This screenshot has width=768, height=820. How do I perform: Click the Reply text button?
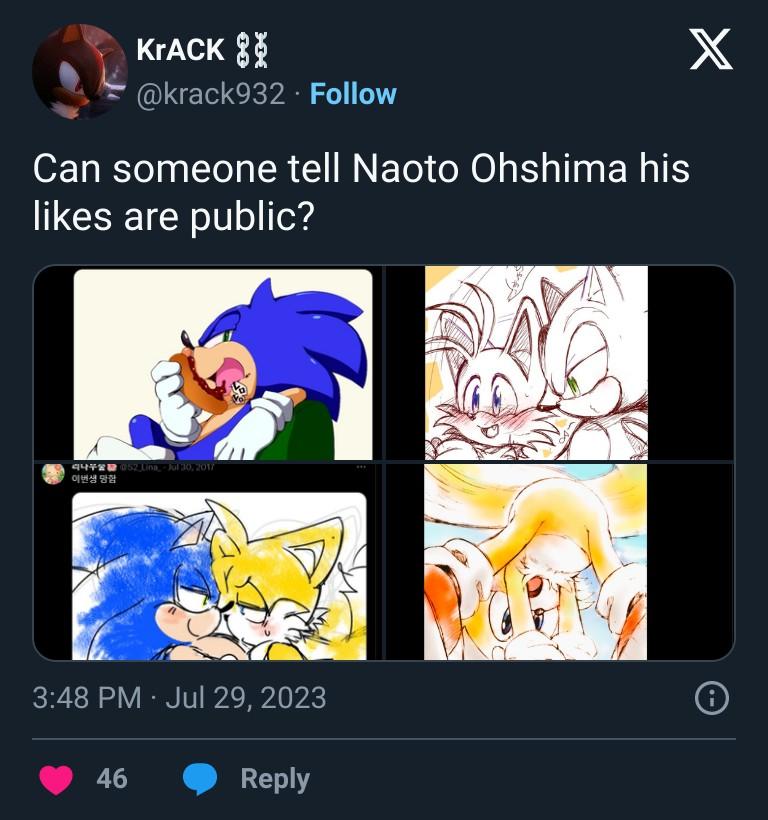coord(275,779)
